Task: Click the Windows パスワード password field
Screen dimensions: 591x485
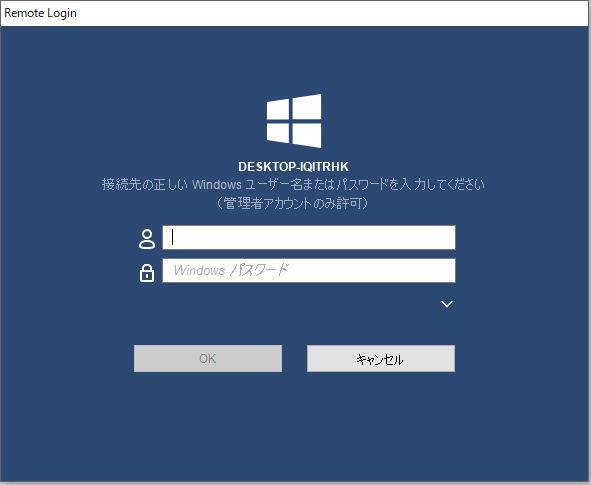Action: (309, 270)
